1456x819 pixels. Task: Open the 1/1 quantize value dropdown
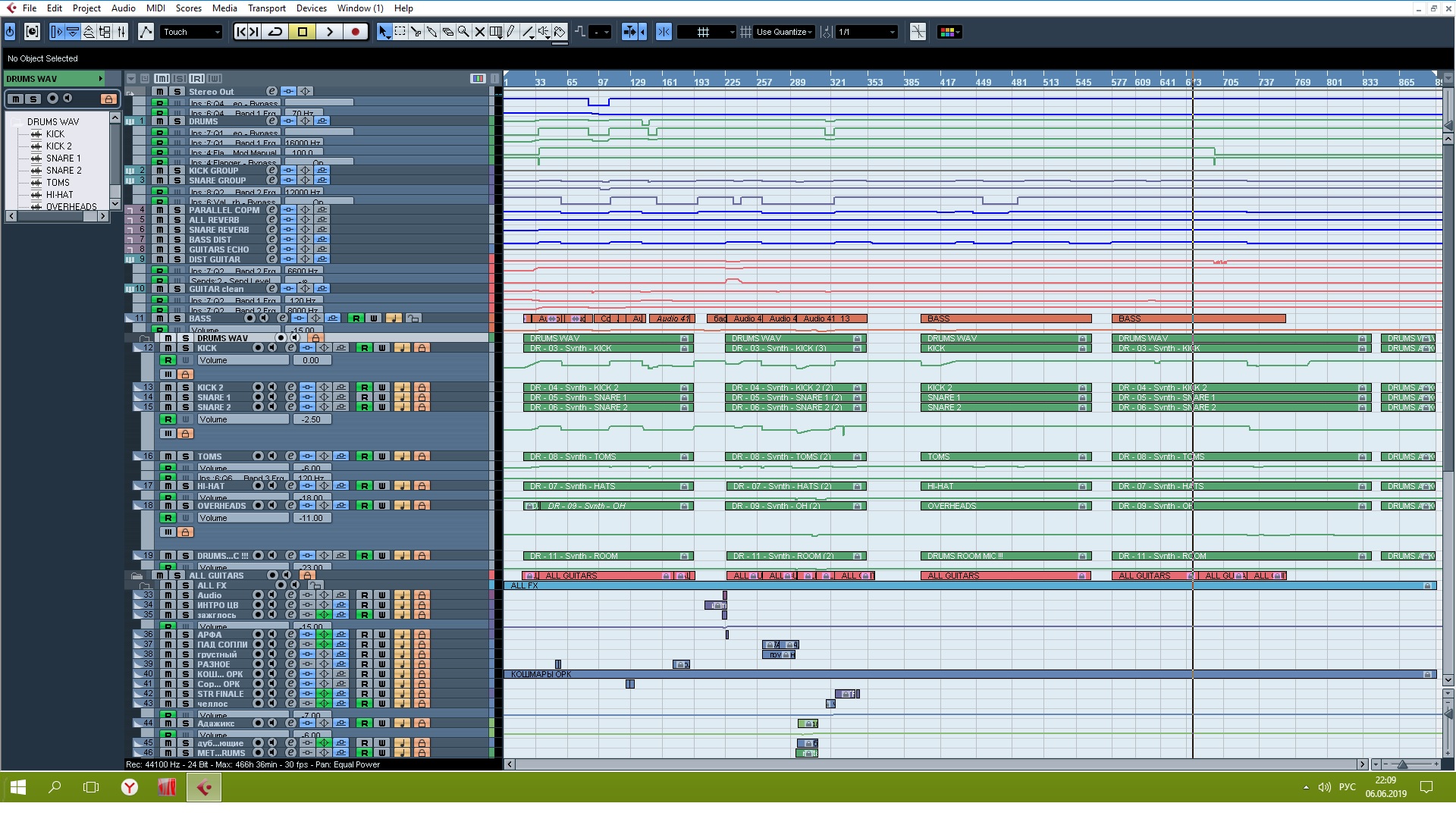point(867,32)
